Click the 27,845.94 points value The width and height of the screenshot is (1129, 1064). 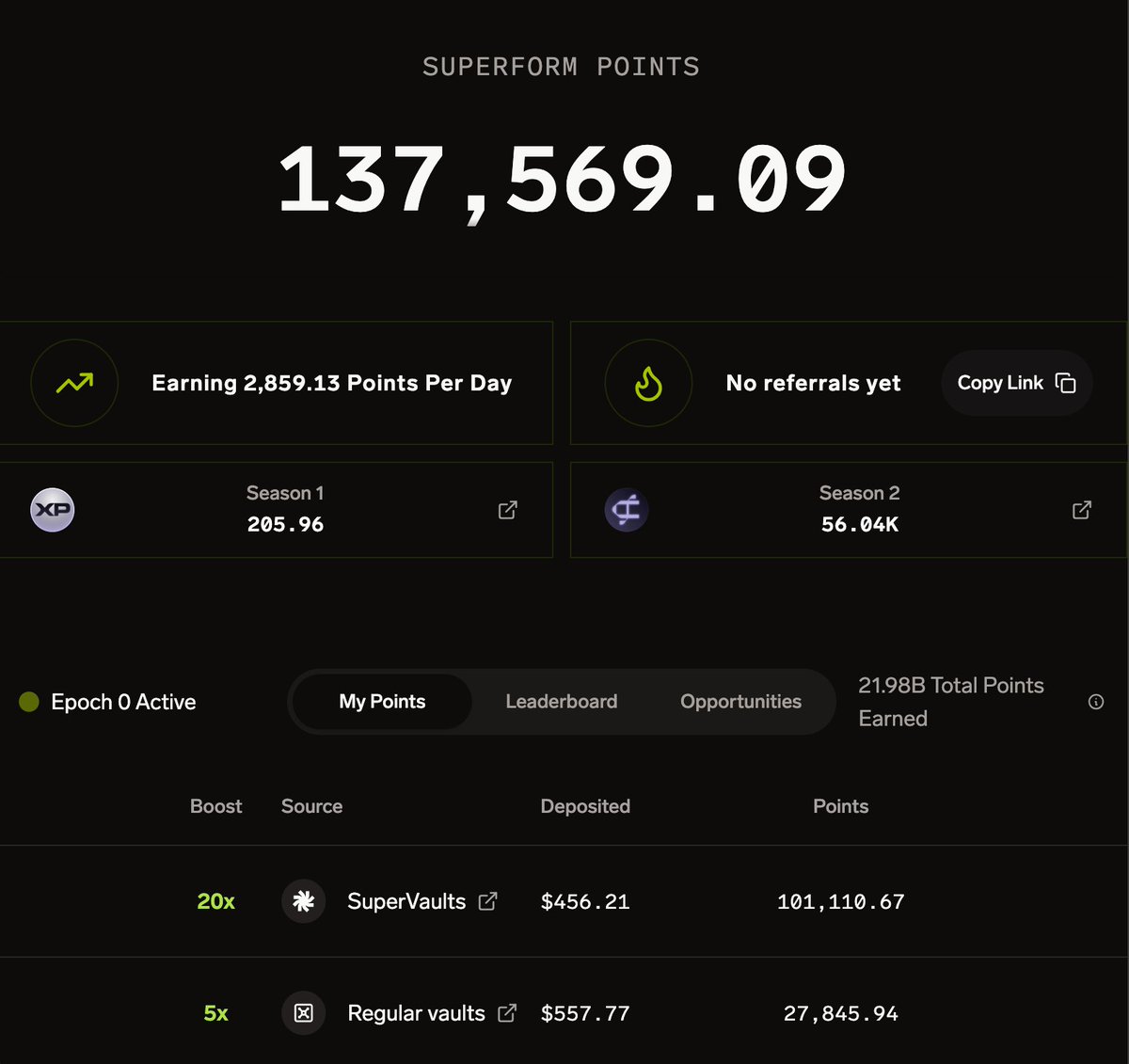coord(841,1014)
